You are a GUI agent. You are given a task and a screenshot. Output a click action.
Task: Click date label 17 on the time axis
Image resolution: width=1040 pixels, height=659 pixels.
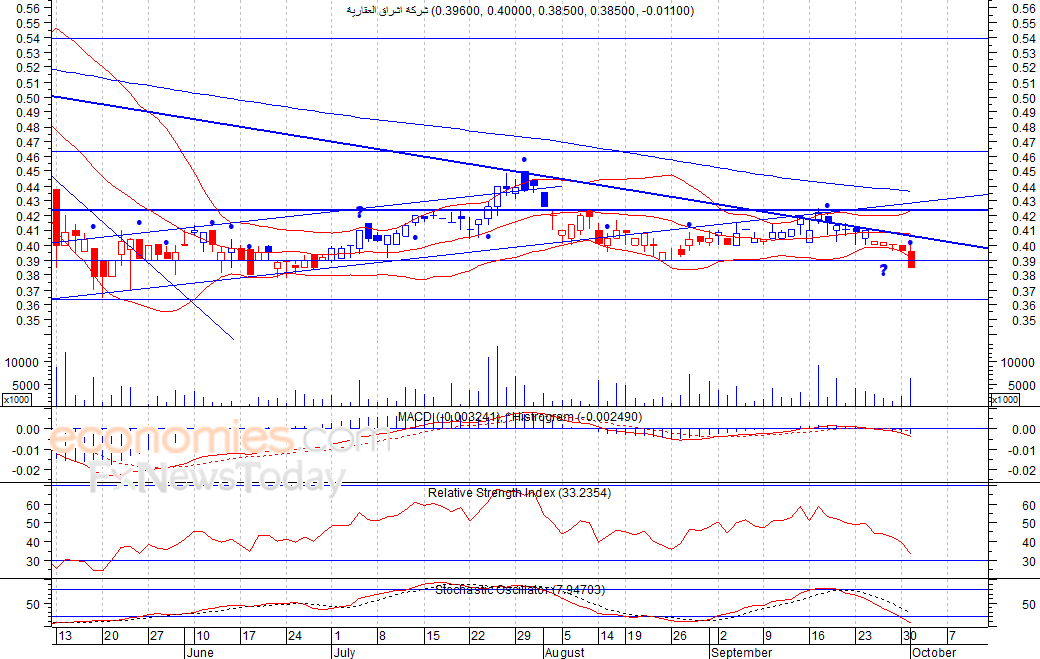tap(248, 636)
